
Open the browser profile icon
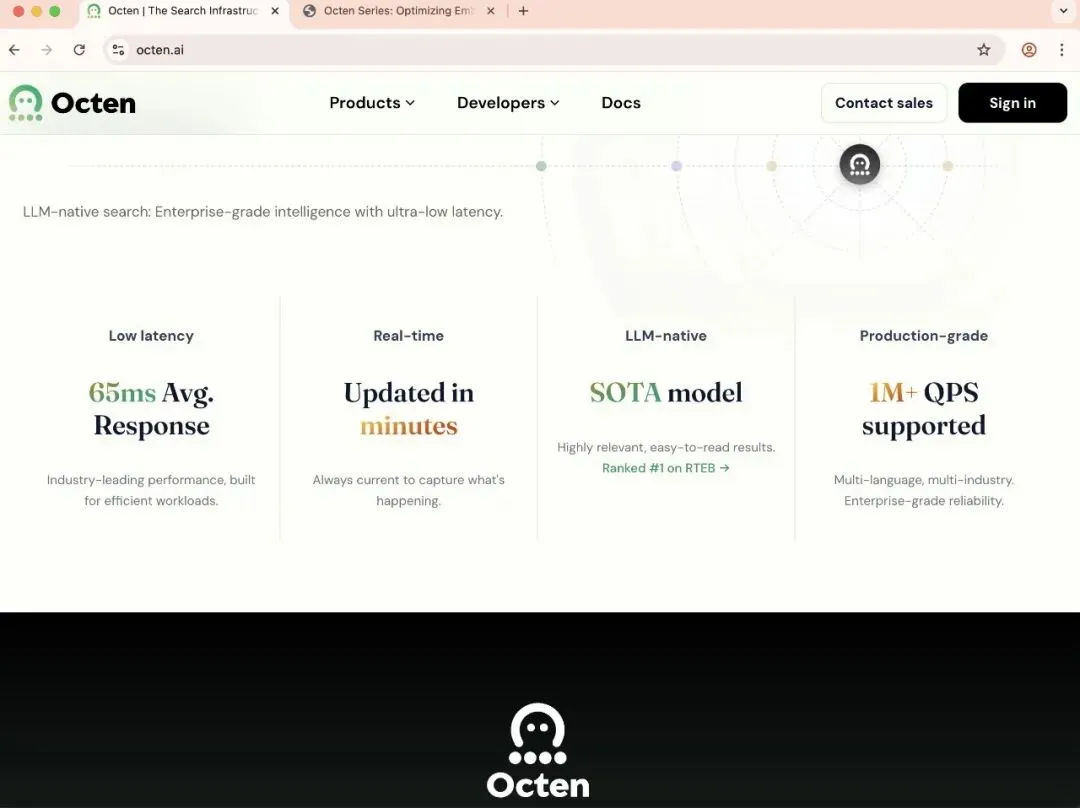click(1029, 50)
